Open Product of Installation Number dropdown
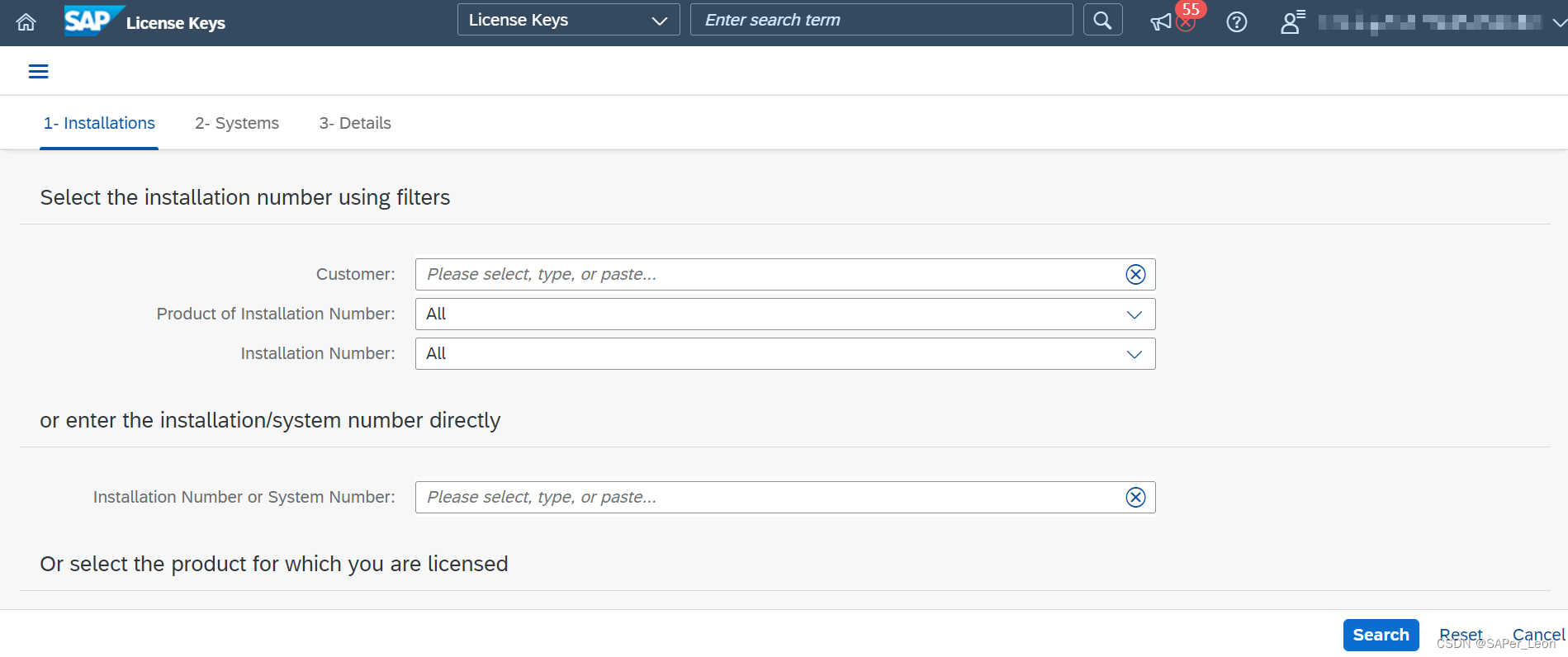The height and width of the screenshot is (657, 1568). click(x=784, y=314)
